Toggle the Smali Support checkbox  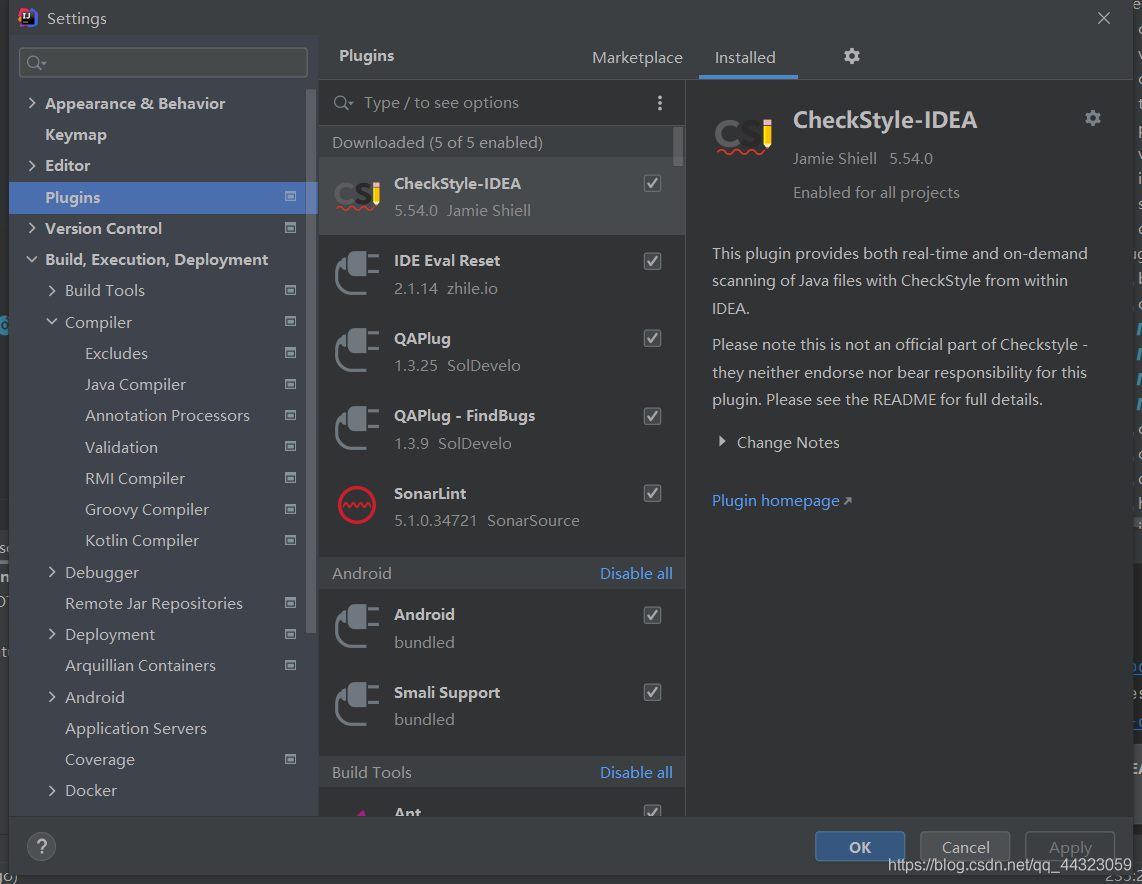[x=653, y=692]
